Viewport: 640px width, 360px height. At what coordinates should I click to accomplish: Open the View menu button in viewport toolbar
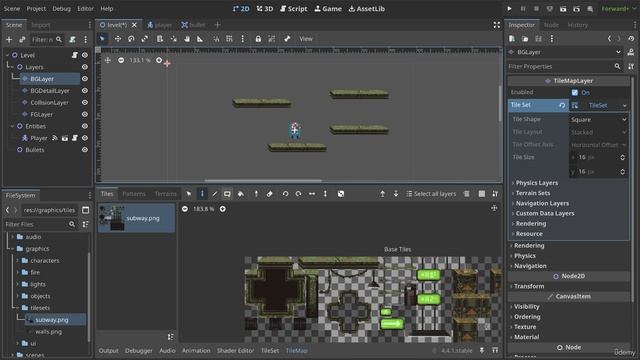tap(306, 39)
